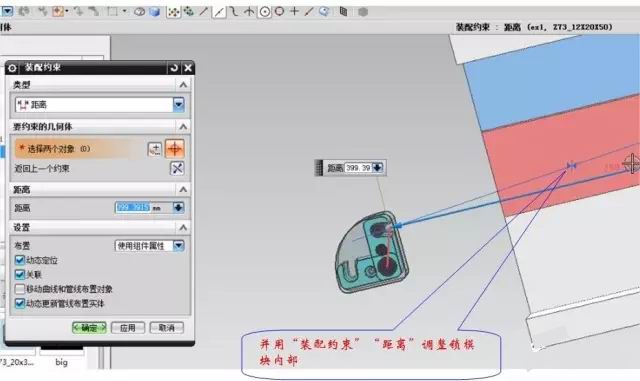Select the blue solid body icon in the toolbar
The image size is (640, 381).
tap(155, 12)
